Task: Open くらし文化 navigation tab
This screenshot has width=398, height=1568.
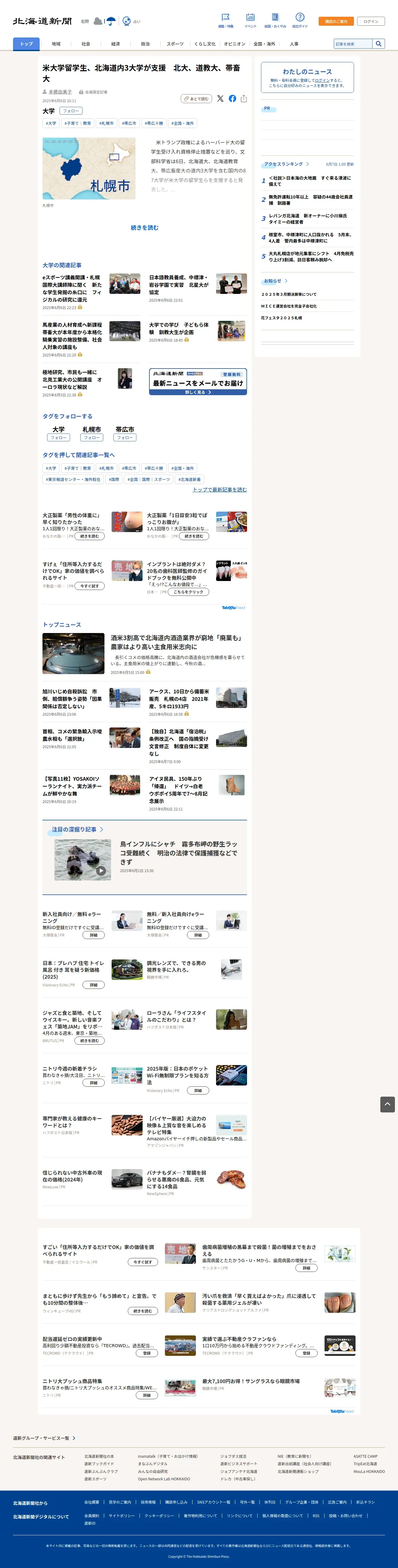Action: coord(205,44)
